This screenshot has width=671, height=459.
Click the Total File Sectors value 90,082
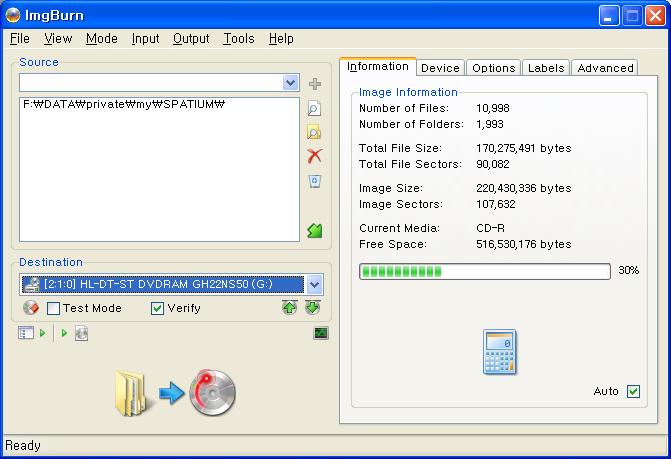[x=493, y=164]
